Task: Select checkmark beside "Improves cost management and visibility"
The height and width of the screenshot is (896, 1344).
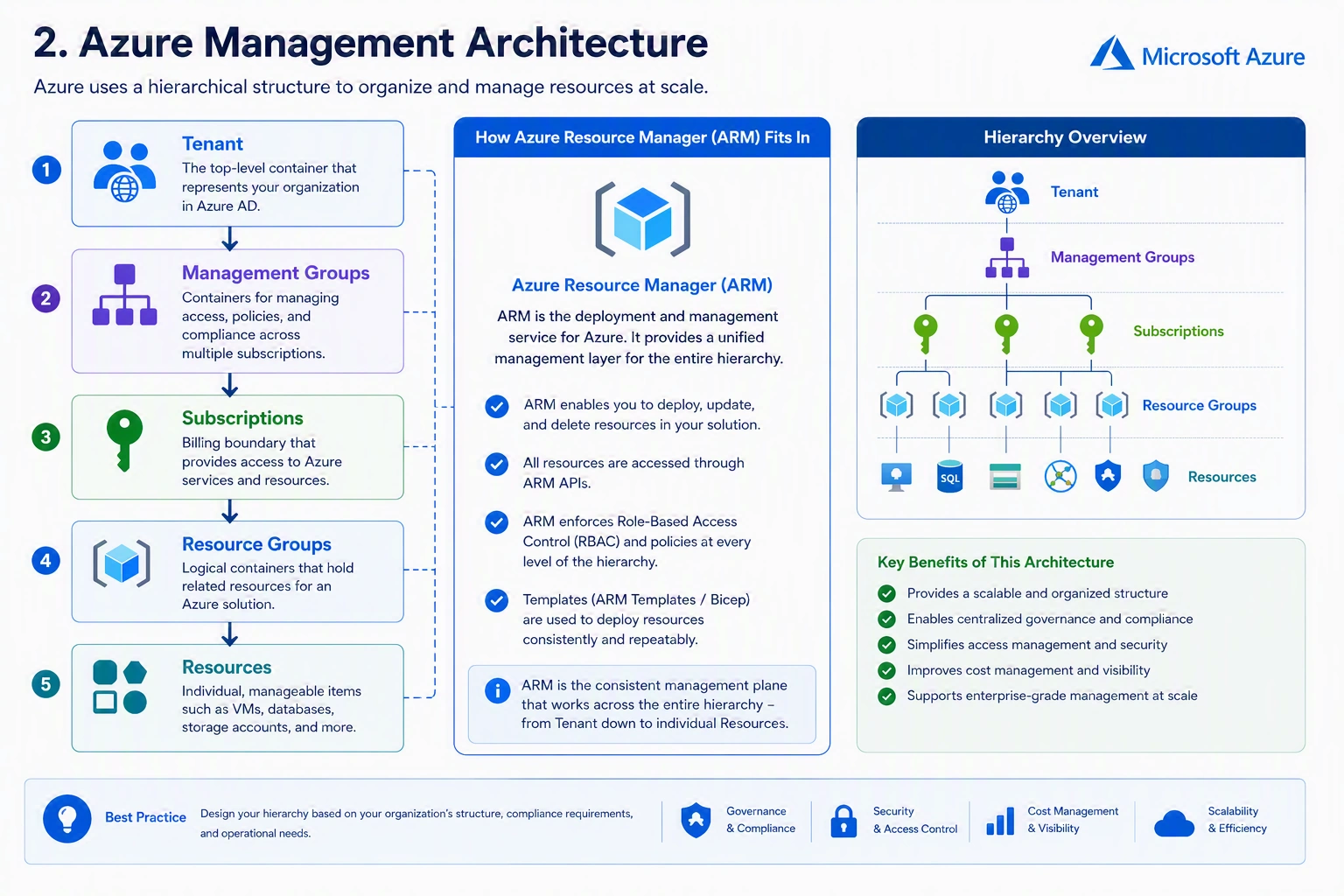Action: pos(886,671)
